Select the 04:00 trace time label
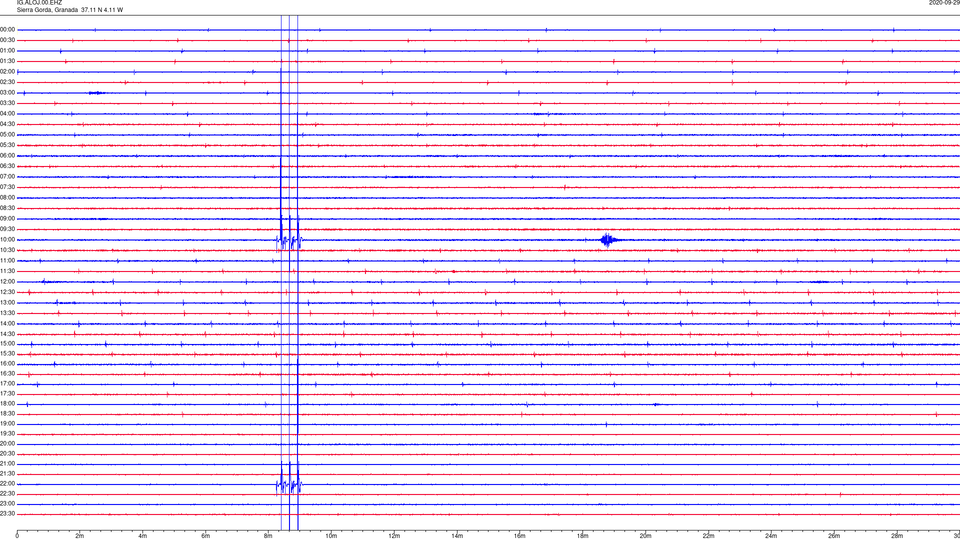 [x=7, y=113]
